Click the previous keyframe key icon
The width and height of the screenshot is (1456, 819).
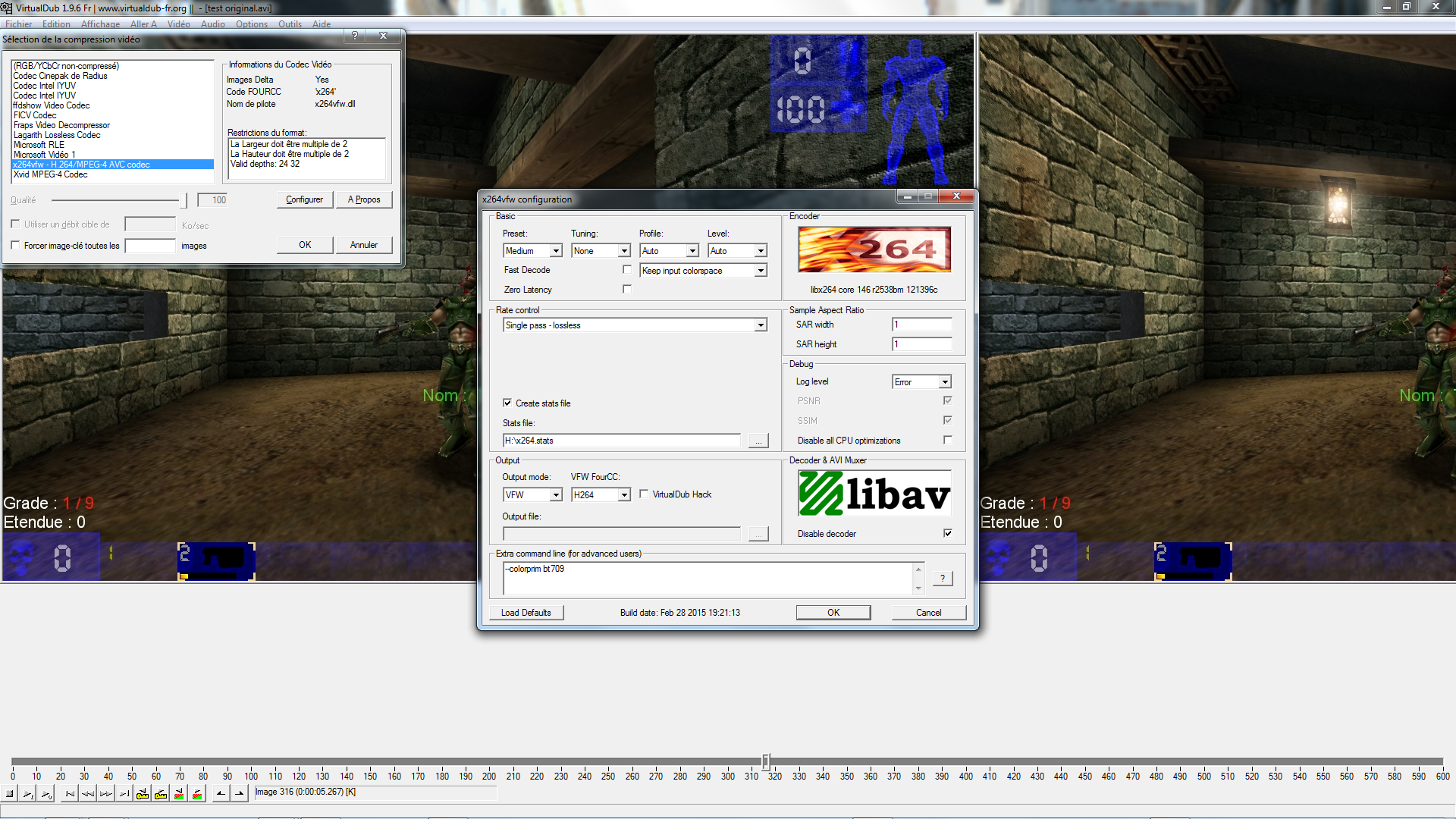[143, 793]
